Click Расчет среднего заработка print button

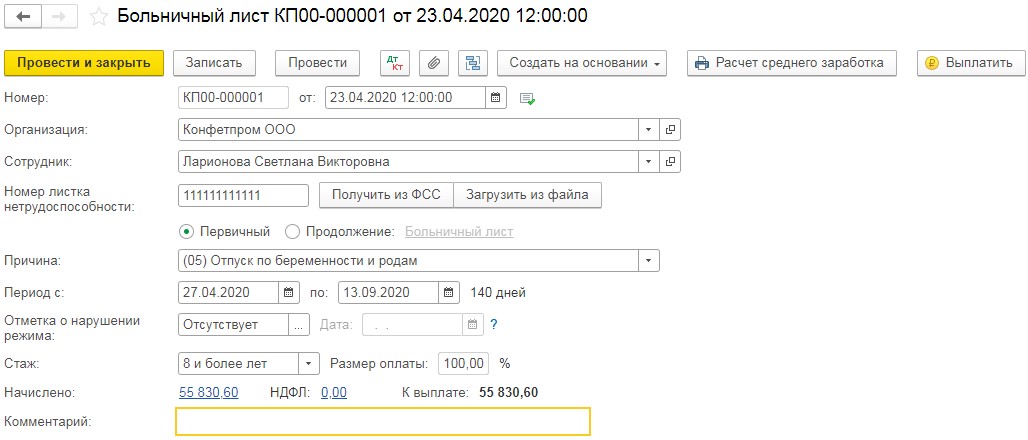pyautogui.click(x=790, y=62)
